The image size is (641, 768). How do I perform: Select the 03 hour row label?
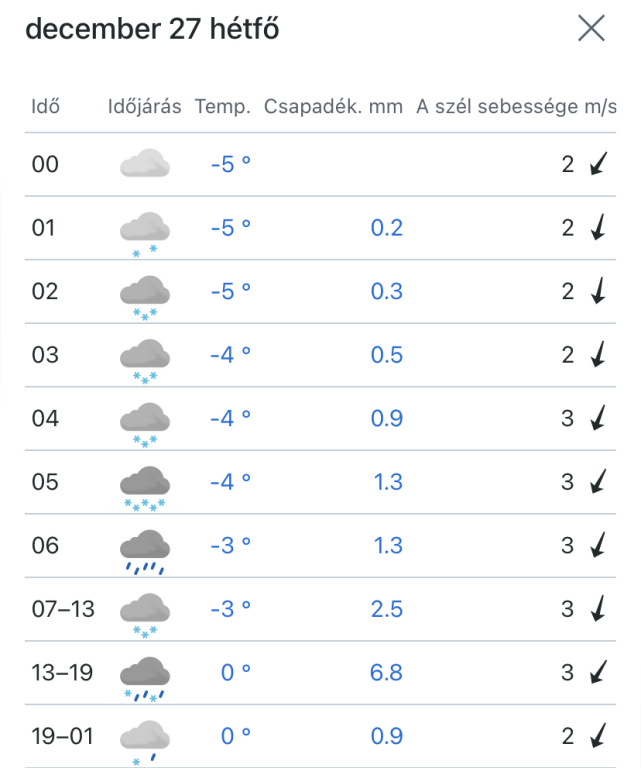(x=45, y=355)
